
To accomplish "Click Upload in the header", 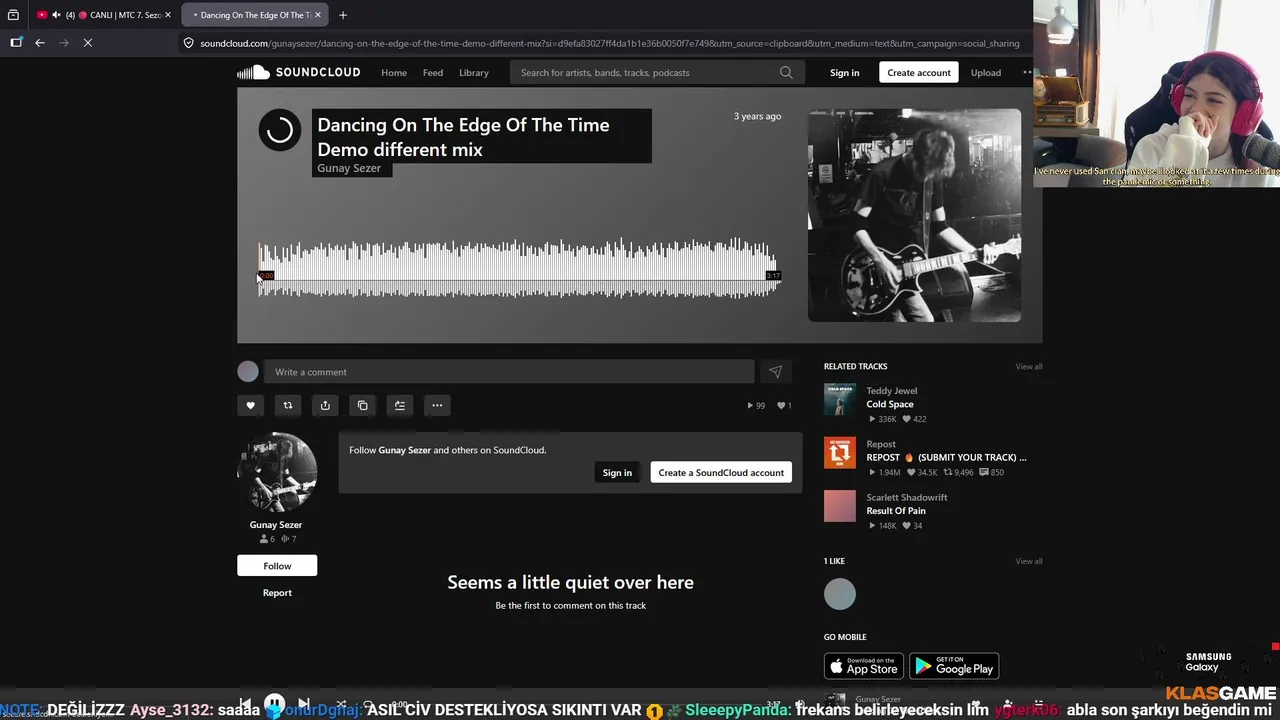I will point(985,72).
